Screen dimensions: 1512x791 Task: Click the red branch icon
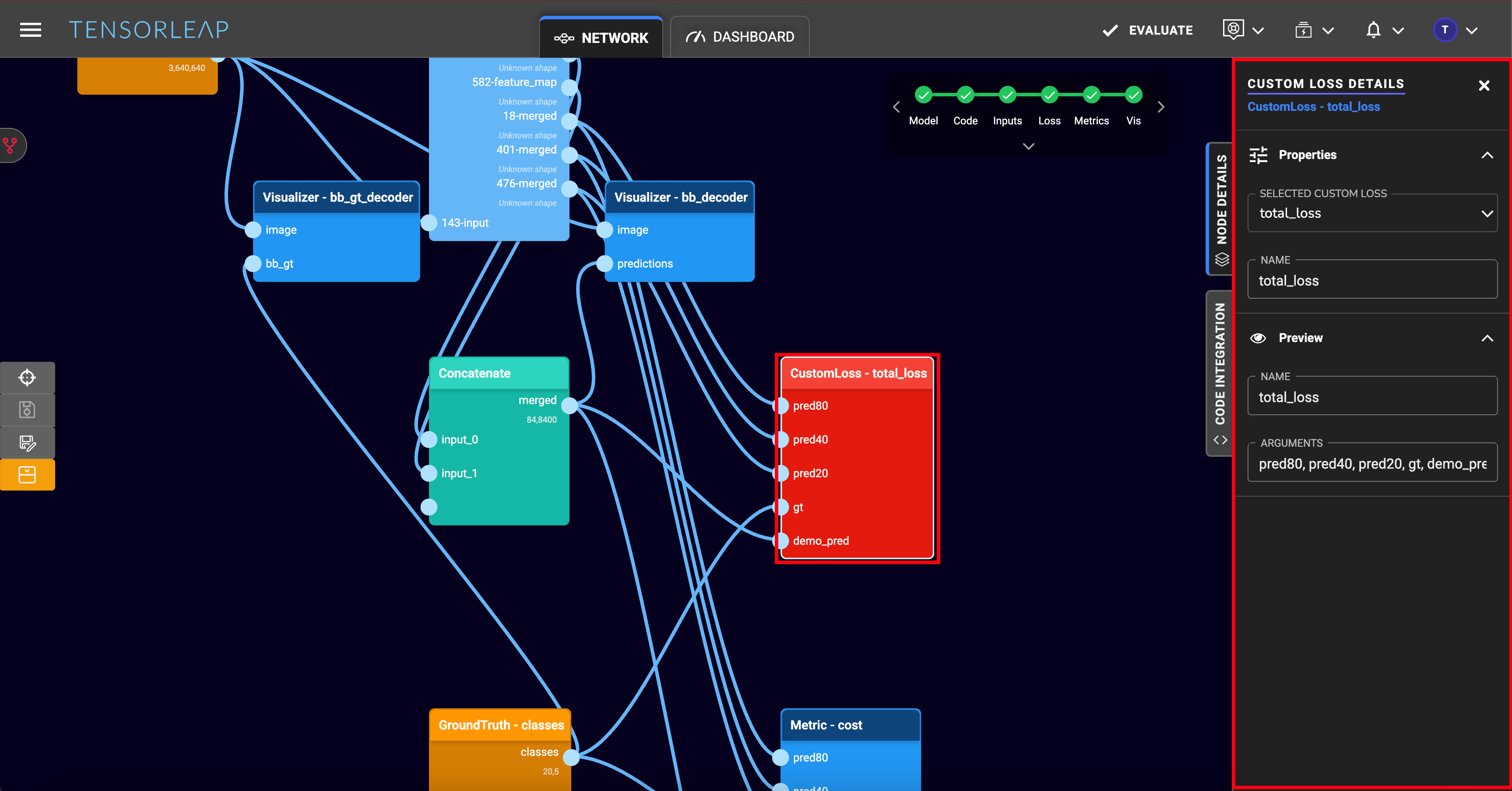10,145
